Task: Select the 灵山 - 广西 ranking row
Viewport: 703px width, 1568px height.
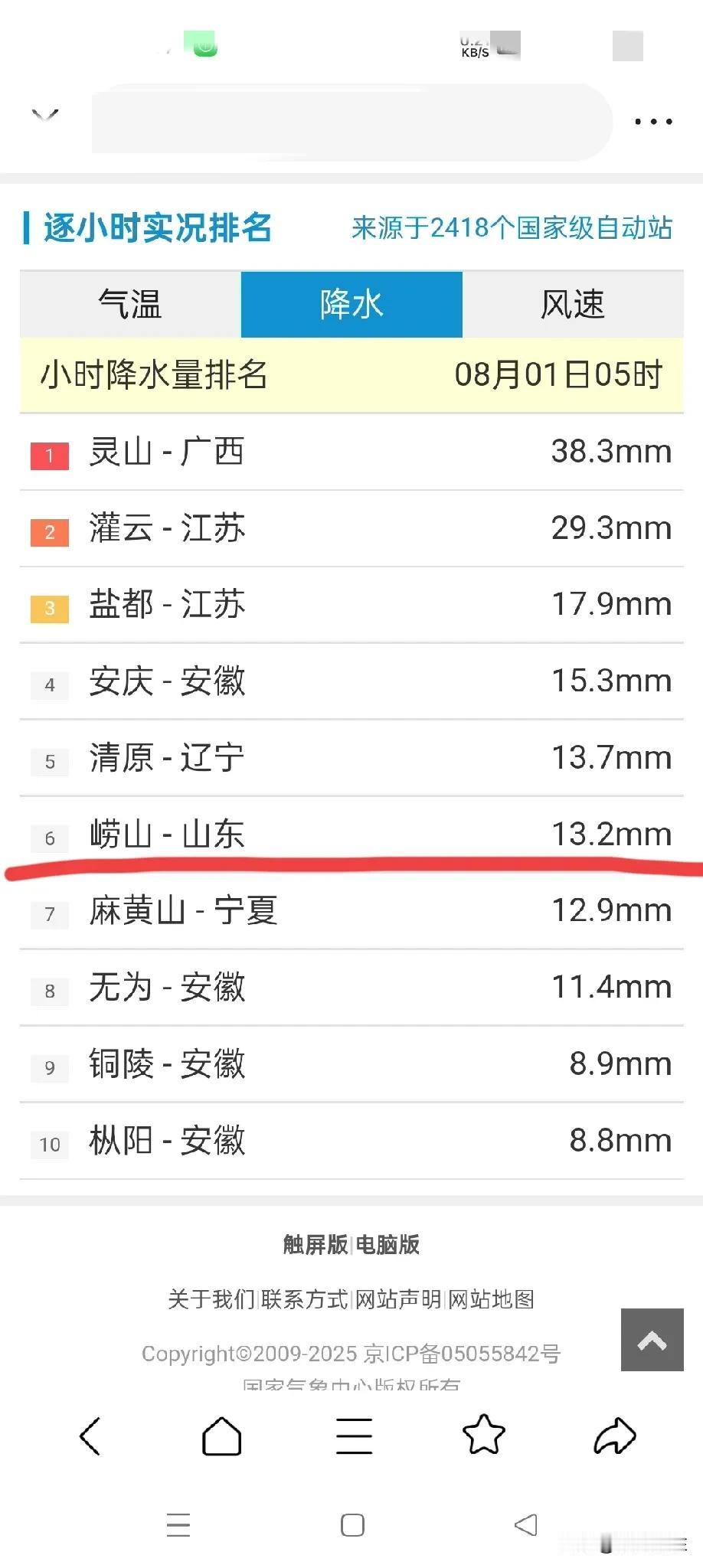Action: (x=351, y=452)
